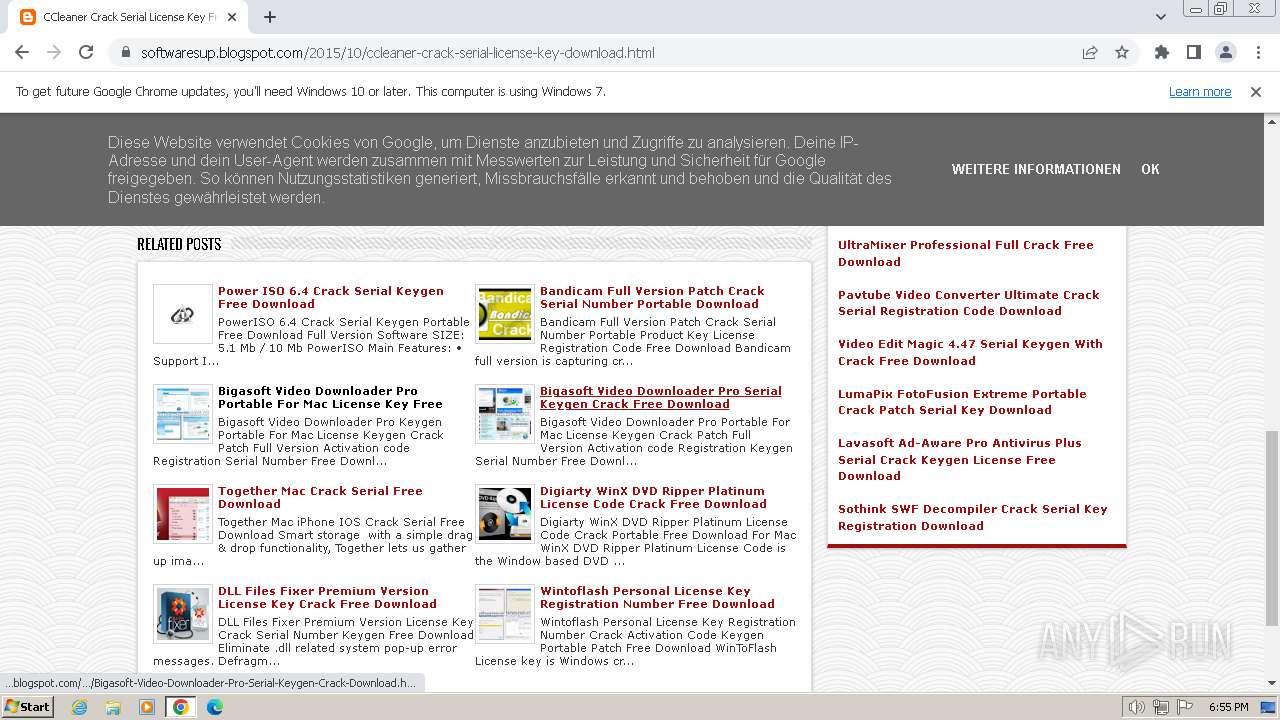1280x720 pixels.
Task: Open the Chrome profile avatar
Action: coord(1226,53)
